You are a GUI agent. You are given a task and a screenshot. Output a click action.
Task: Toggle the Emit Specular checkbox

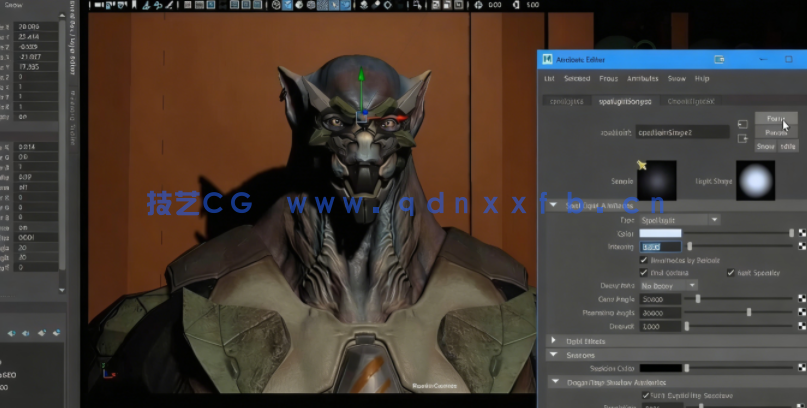point(731,272)
